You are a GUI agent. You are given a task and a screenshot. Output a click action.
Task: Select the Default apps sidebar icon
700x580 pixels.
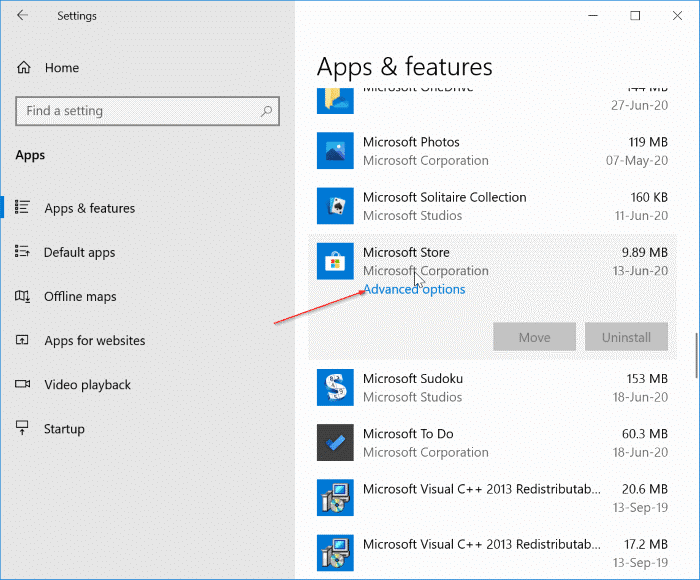pyautogui.click(x=22, y=251)
